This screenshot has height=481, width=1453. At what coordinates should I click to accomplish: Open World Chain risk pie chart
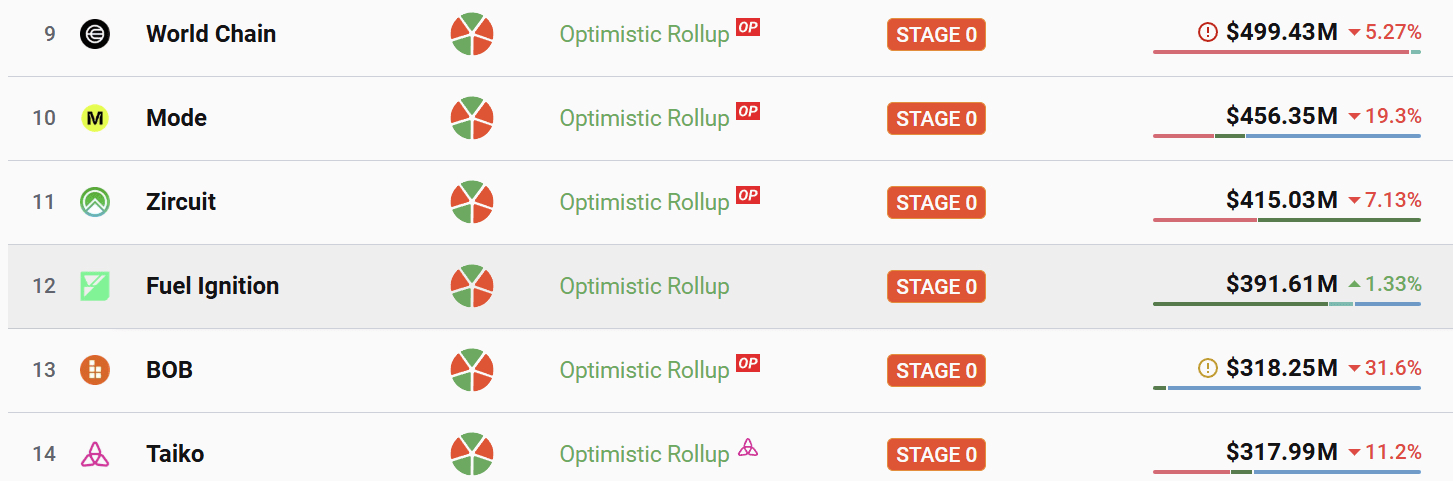472,34
